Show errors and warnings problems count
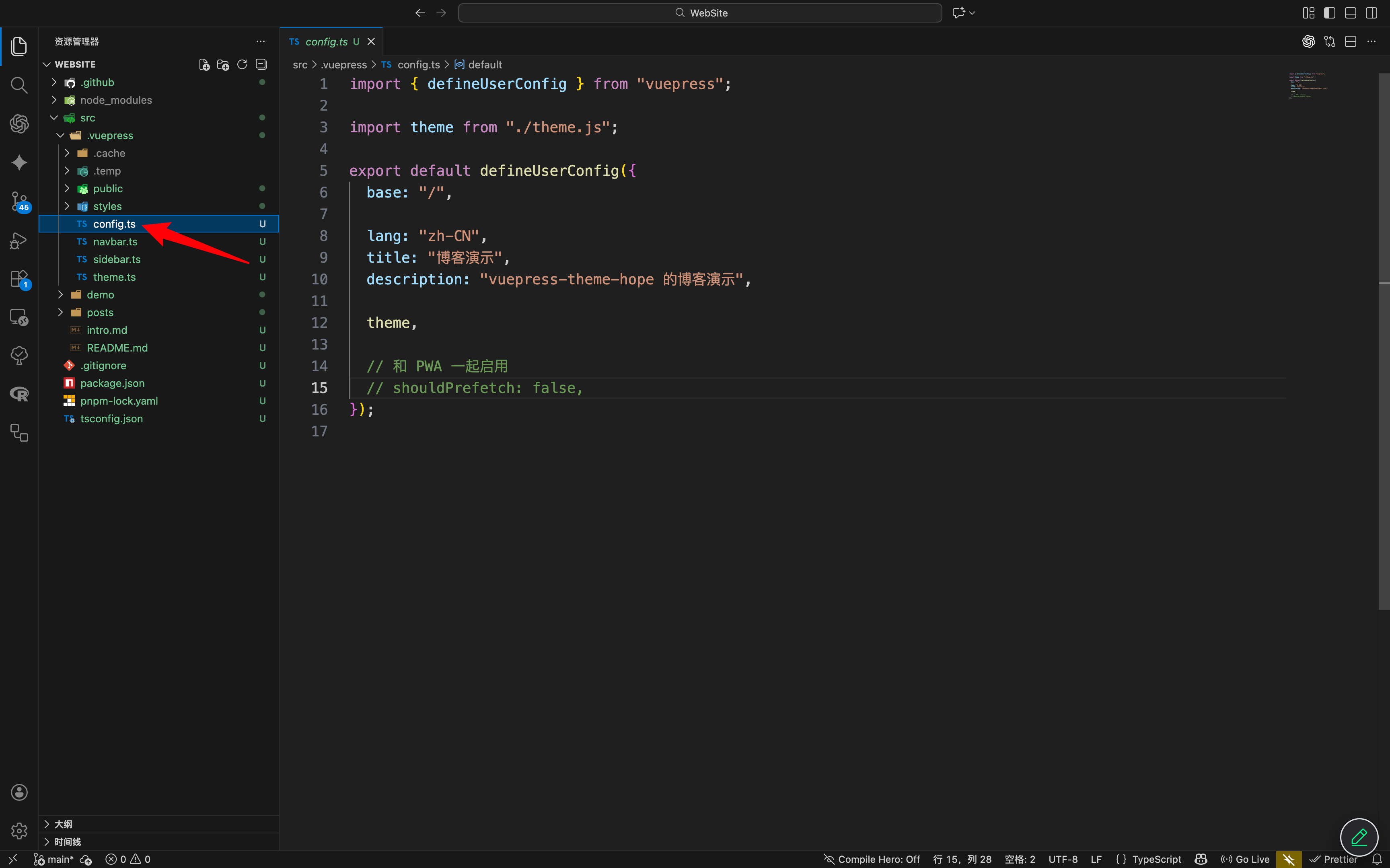 click(128, 860)
